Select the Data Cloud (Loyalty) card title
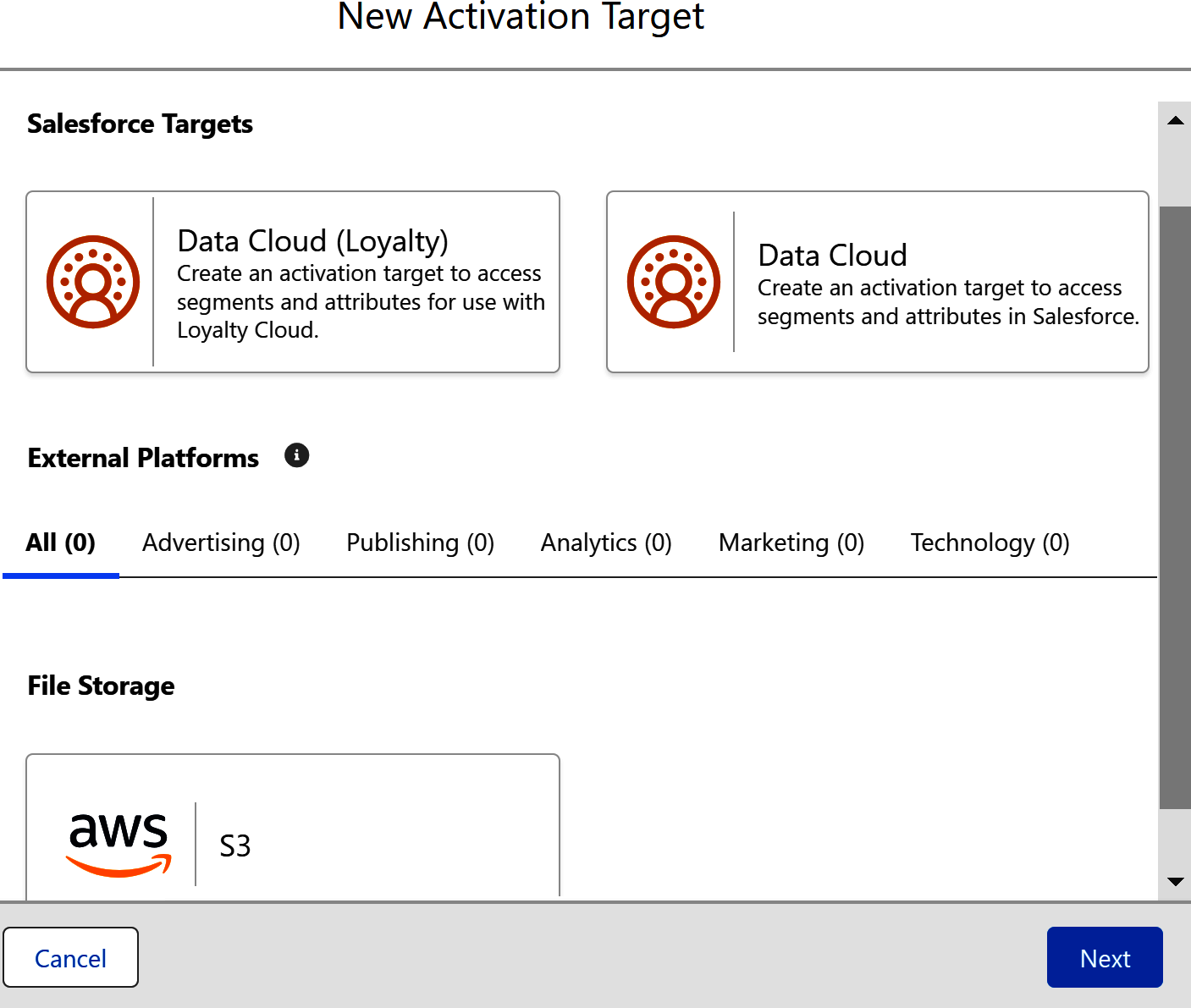The image size is (1191, 1008). 312,241
